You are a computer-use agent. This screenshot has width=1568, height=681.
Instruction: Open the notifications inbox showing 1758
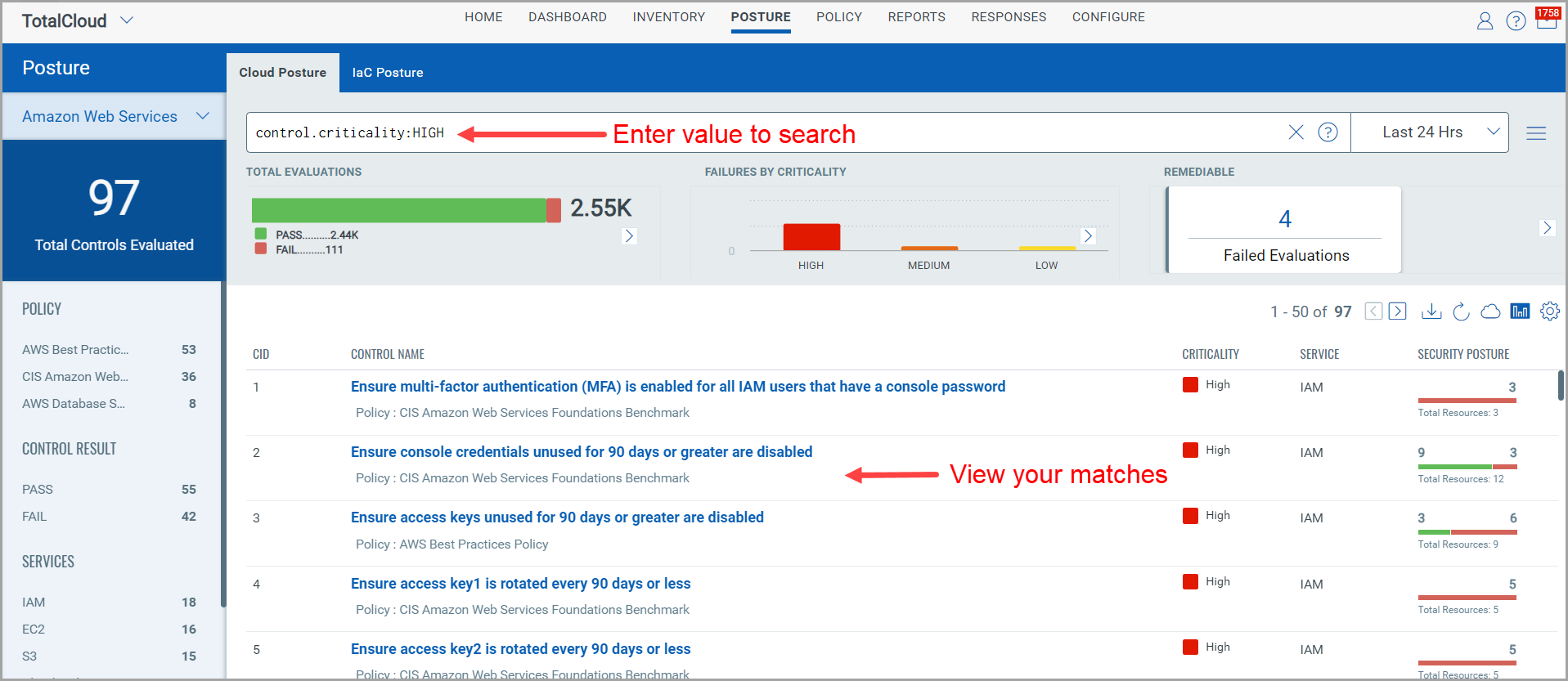point(1547,18)
